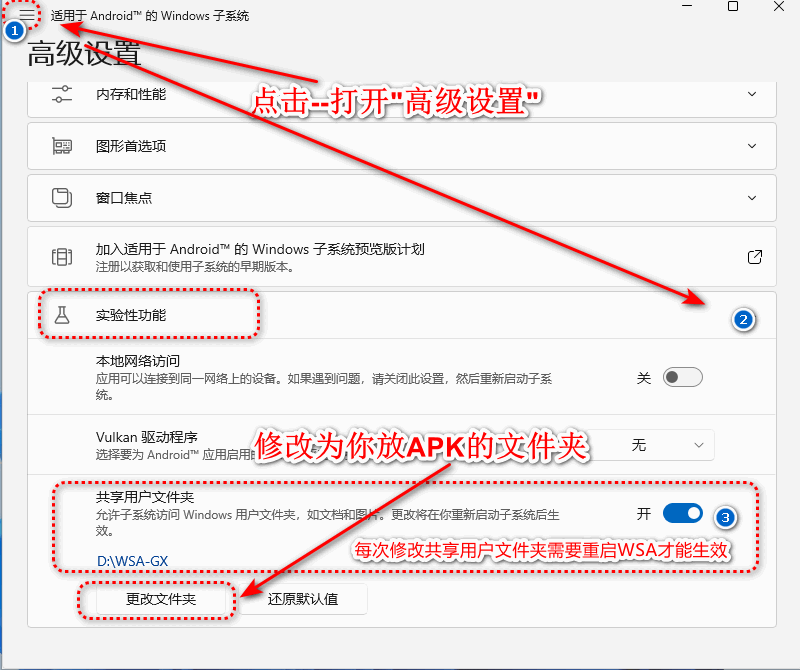Expand the 图形首选项 section chevron
800x670 pixels.
752,146
